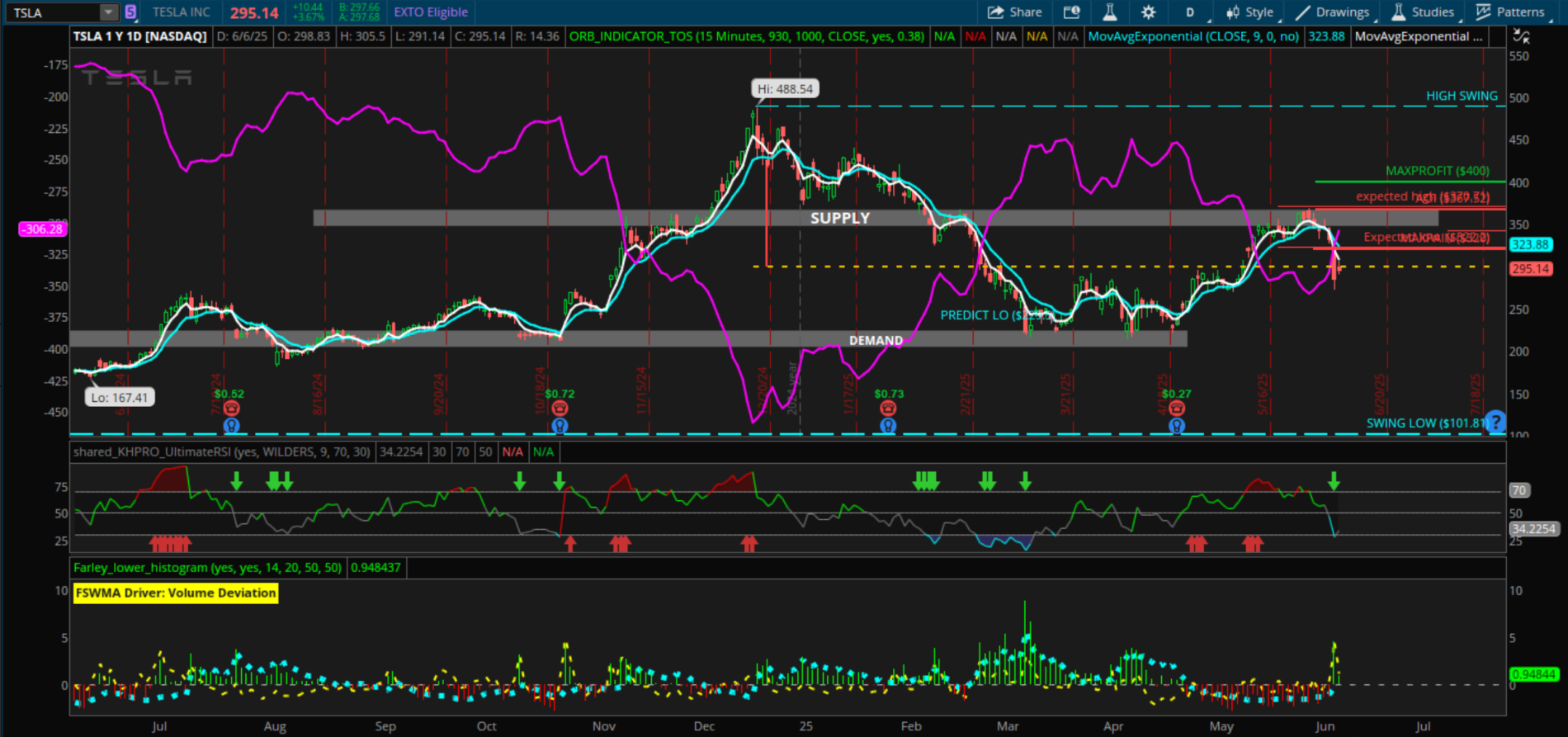Screen dimensions: 1568x737
Task: Click the earnings phone icon under $0.27
Action: (1177, 408)
